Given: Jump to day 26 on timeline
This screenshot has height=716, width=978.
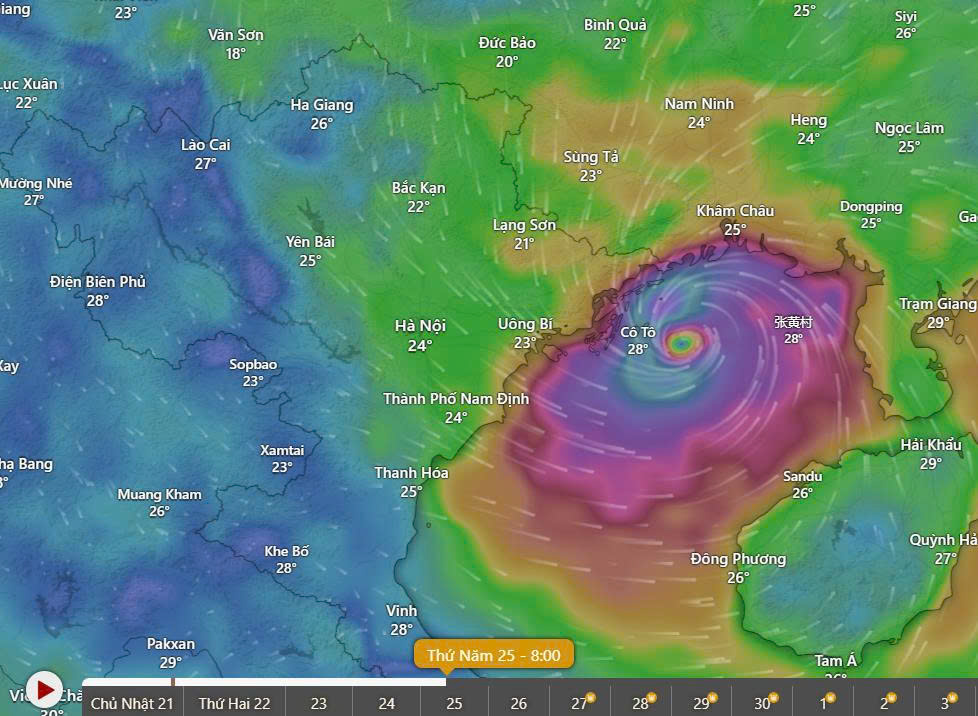Looking at the screenshot, I should point(518,703).
